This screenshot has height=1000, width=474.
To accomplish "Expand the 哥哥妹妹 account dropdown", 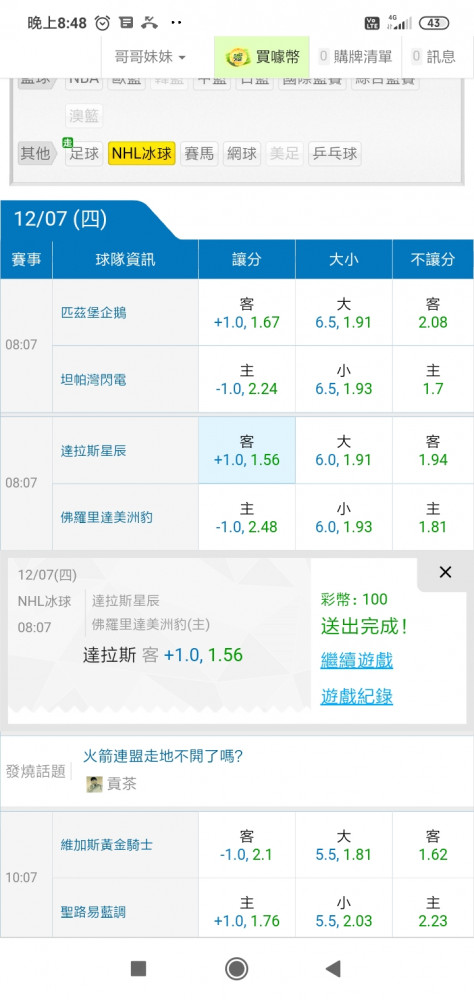I will point(150,57).
